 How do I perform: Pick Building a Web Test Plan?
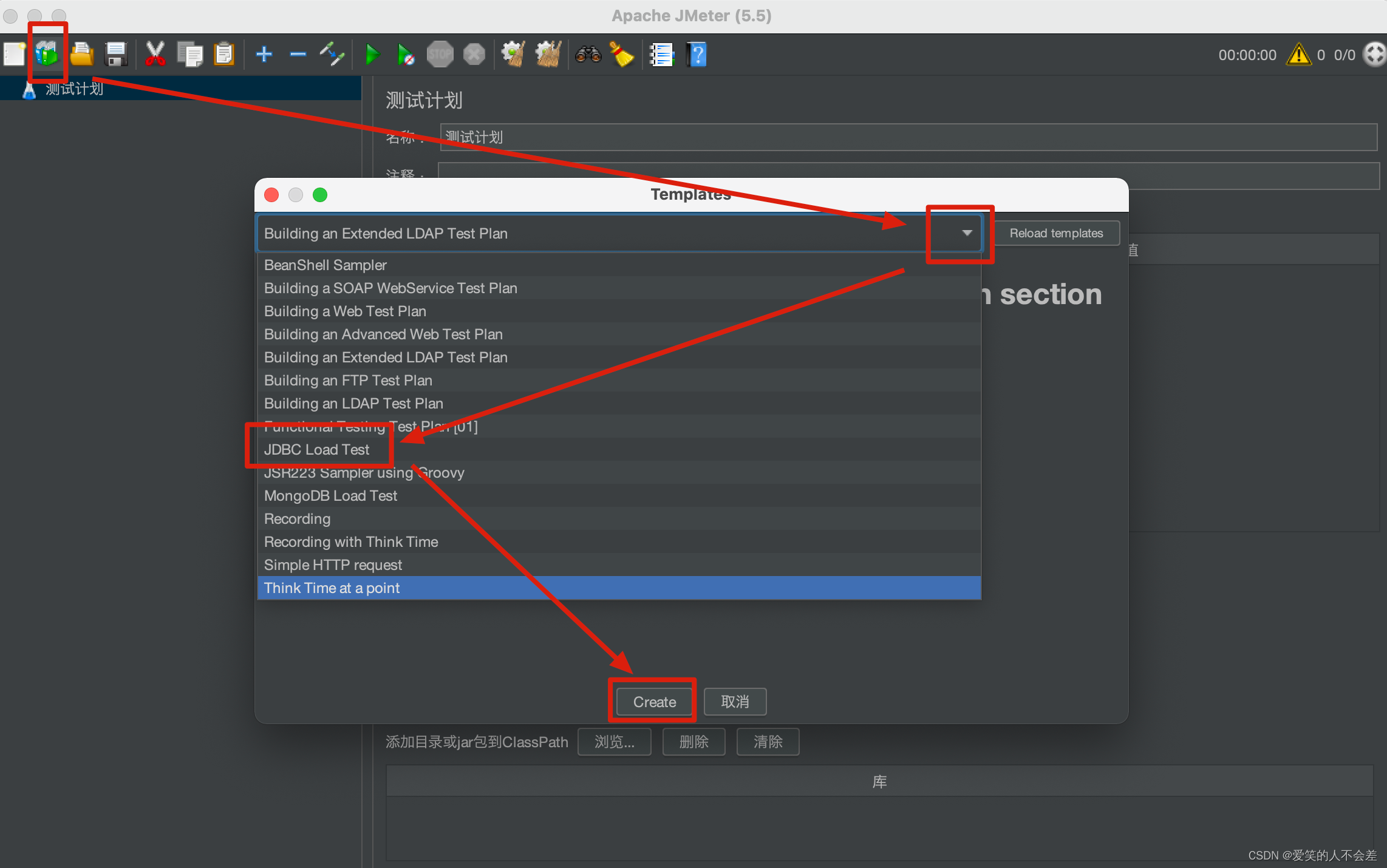point(345,311)
